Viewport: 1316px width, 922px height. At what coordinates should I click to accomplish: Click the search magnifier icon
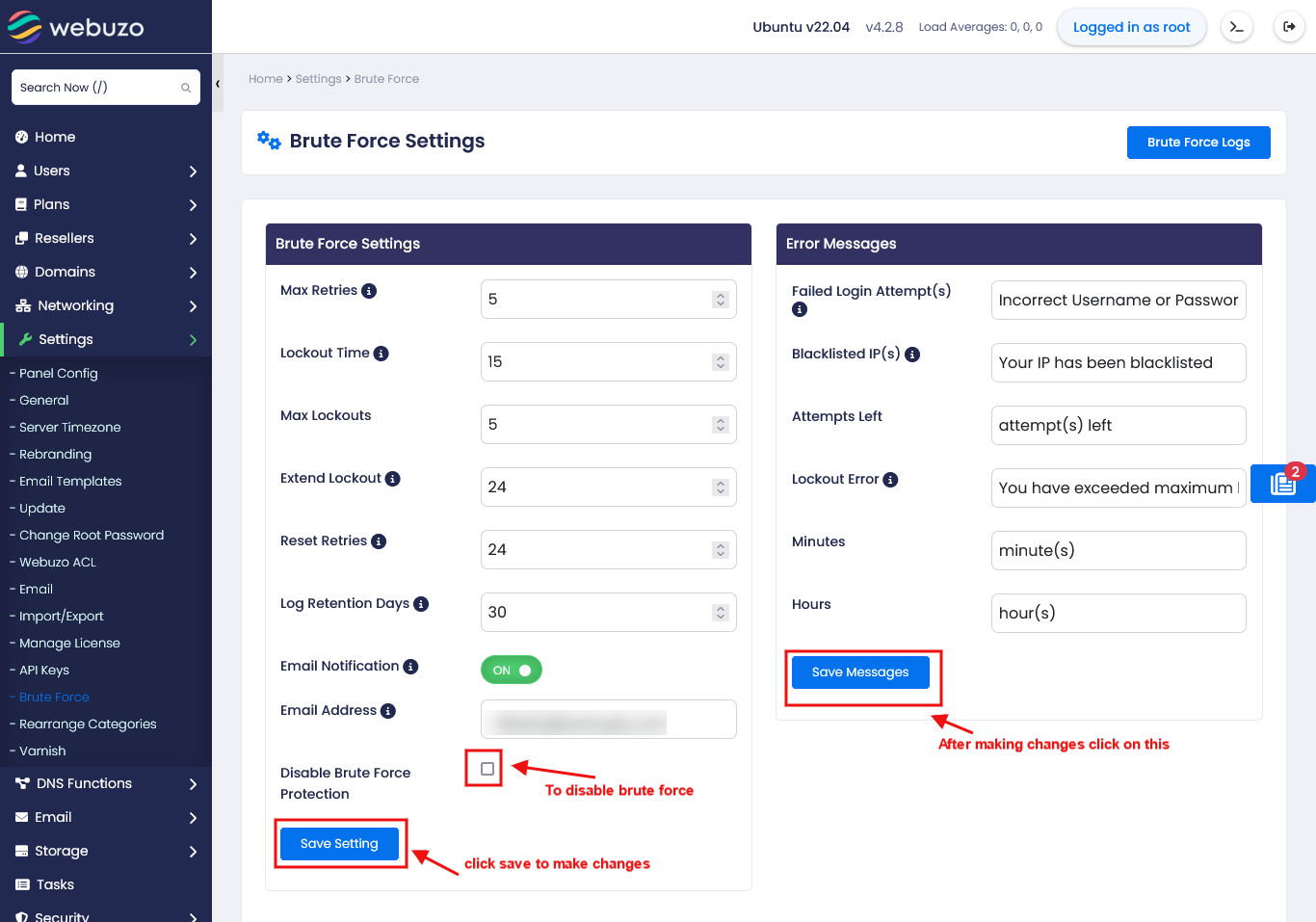[x=186, y=88]
